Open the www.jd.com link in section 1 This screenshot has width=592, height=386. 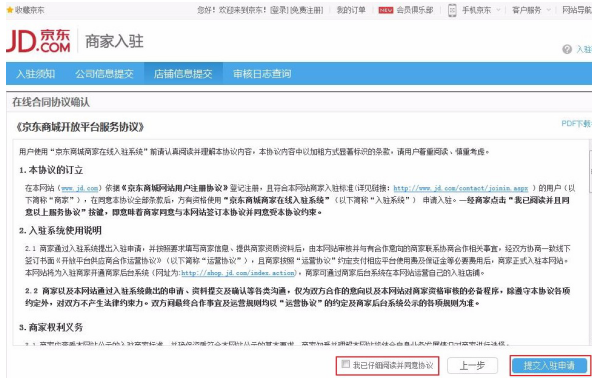tap(80, 188)
